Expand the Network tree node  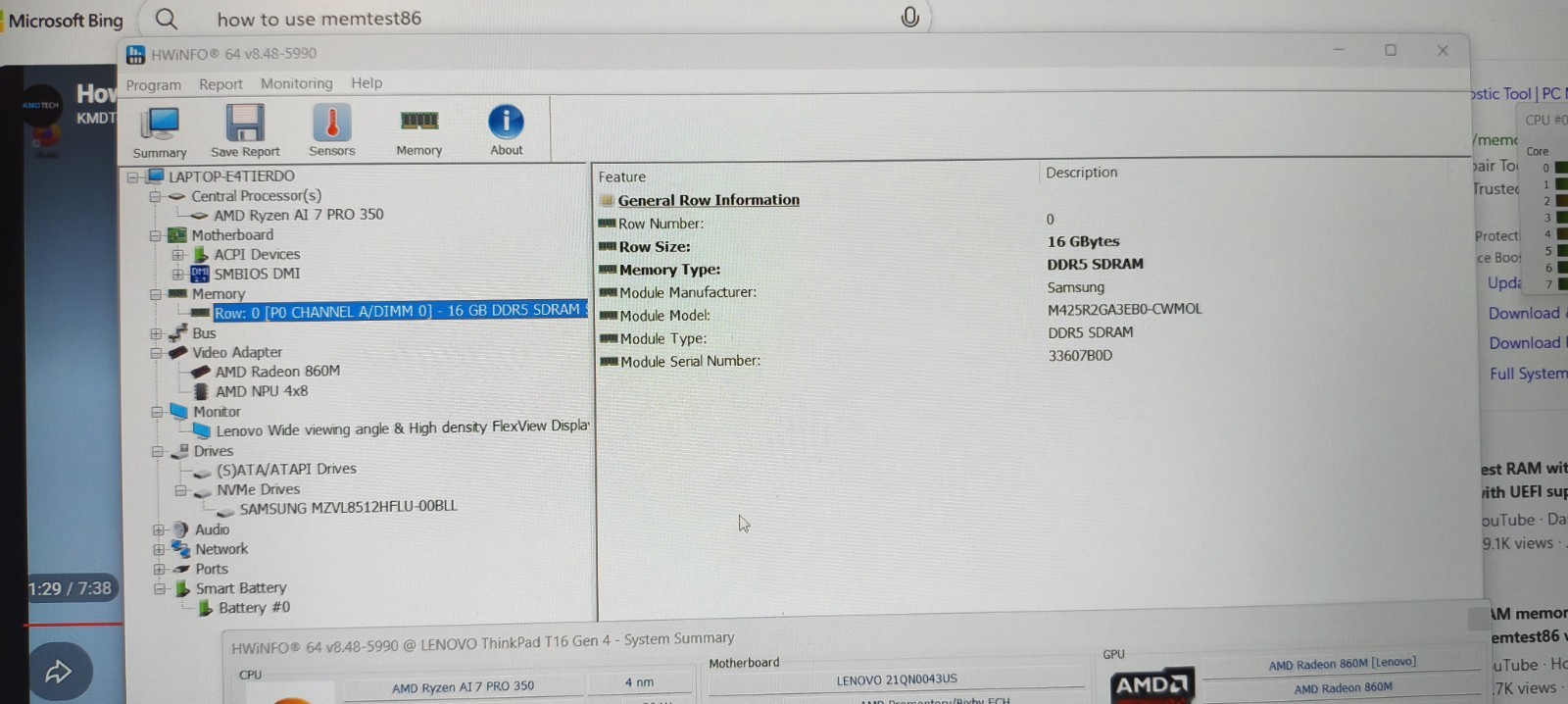[158, 549]
